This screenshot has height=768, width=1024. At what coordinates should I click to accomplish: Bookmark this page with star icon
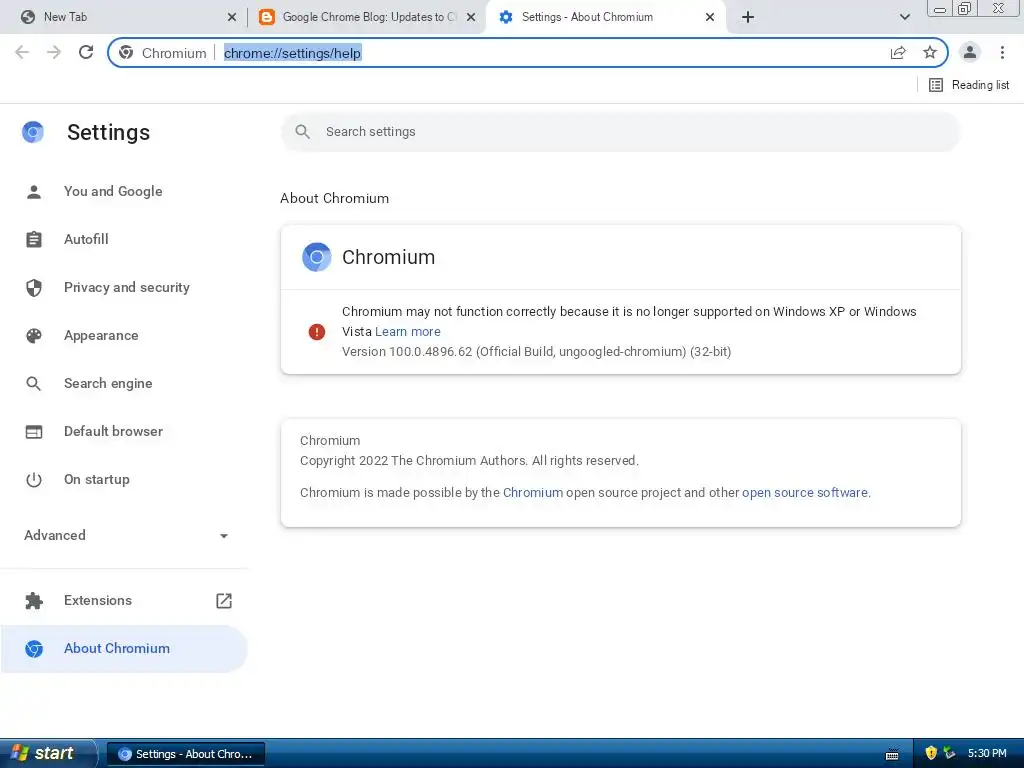point(930,52)
